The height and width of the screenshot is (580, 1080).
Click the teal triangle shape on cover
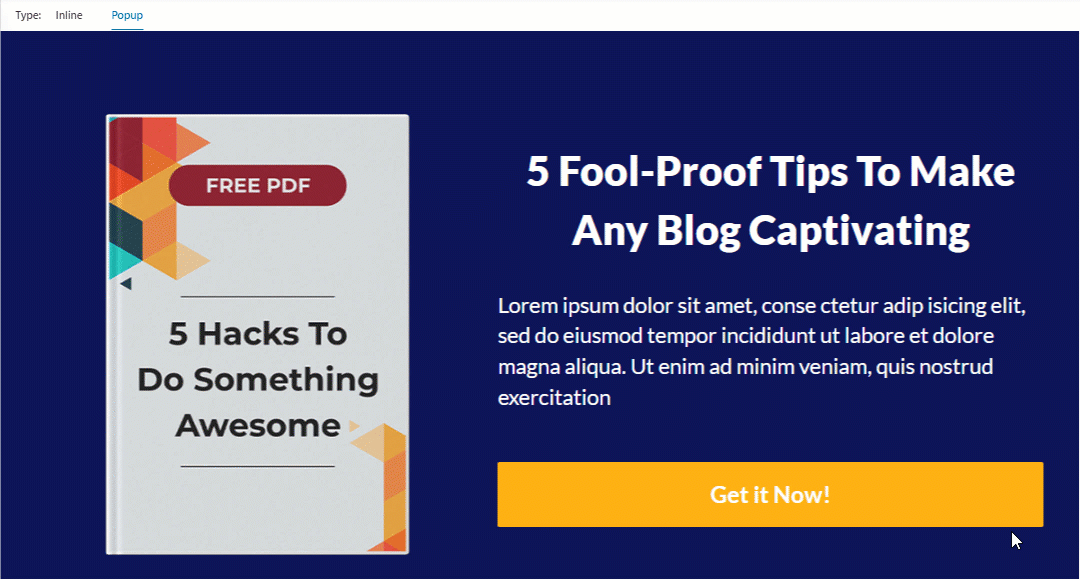pos(123,260)
